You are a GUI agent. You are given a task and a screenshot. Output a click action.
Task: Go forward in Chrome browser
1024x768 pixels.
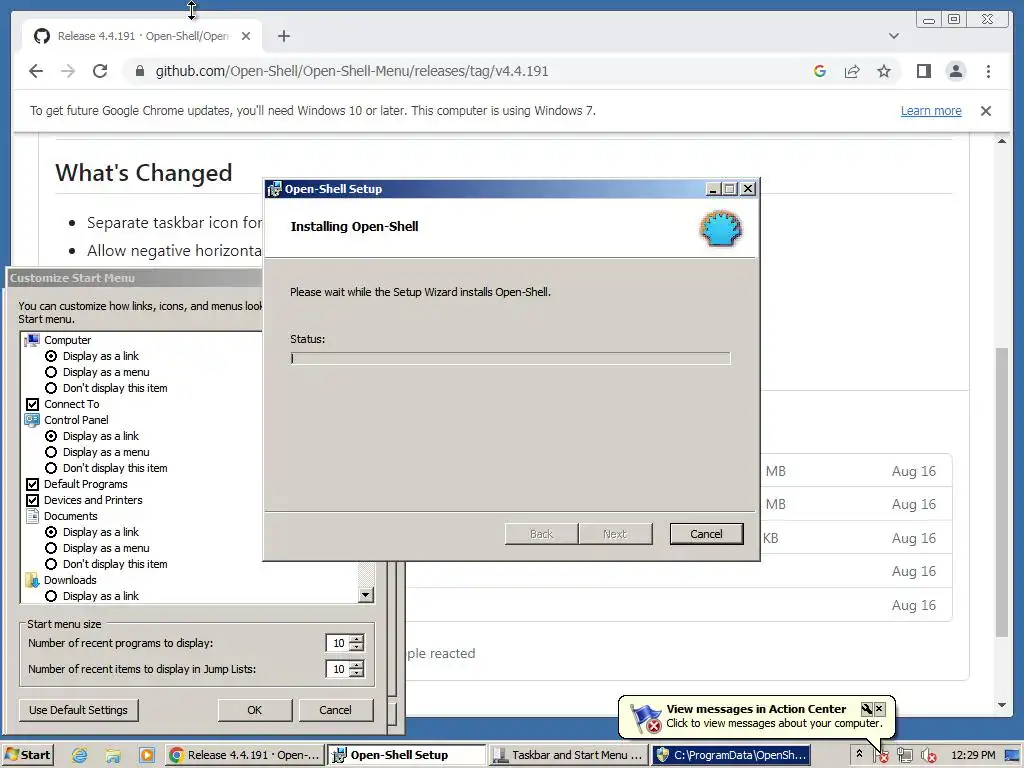click(x=68, y=71)
